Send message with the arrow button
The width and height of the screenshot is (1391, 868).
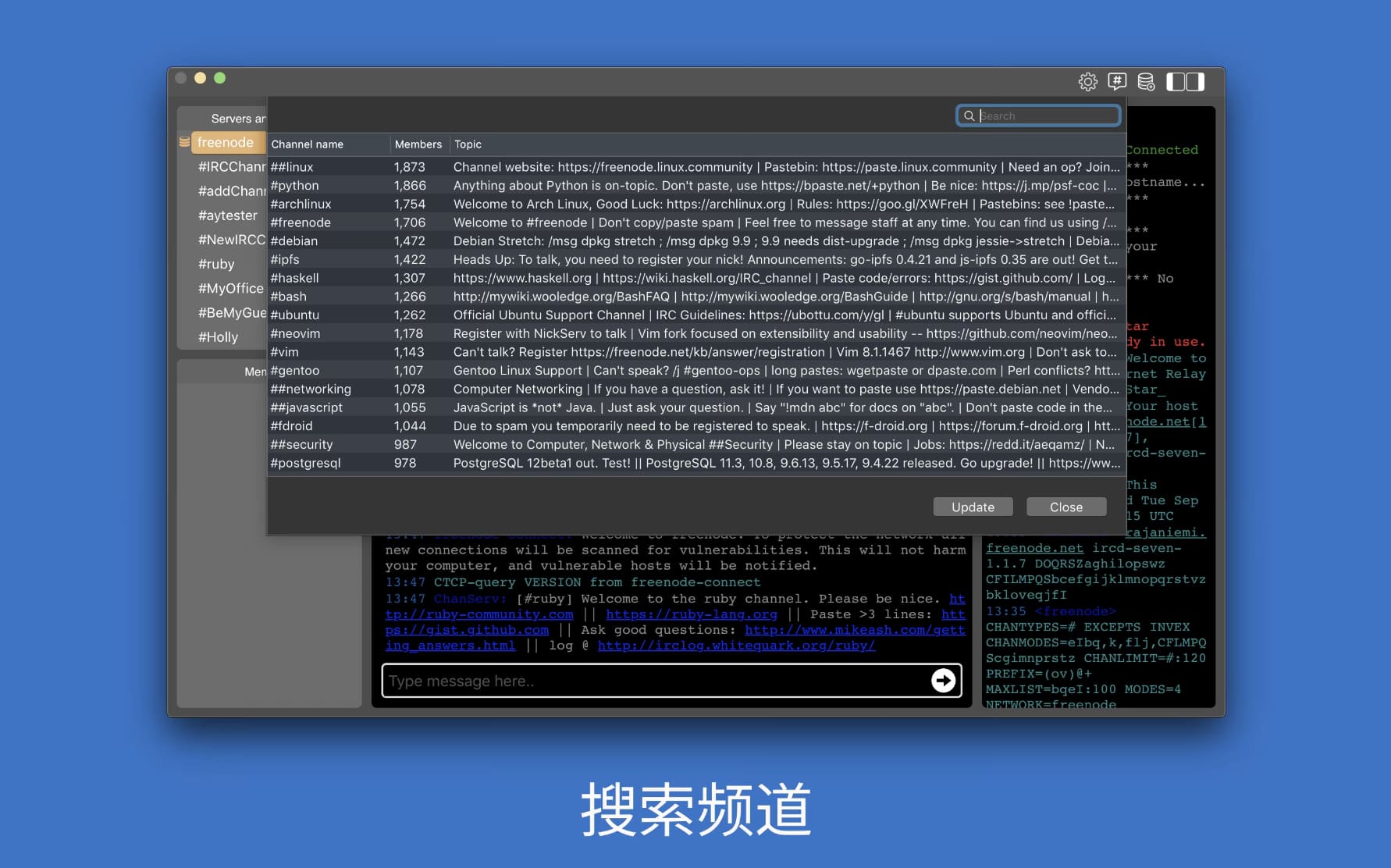[x=943, y=681]
